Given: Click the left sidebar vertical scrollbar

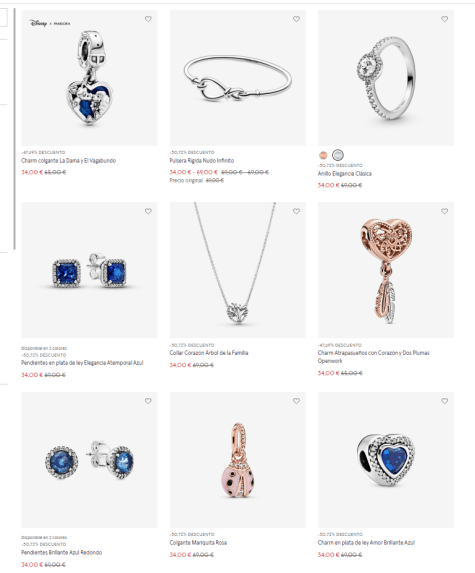Looking at the screenshot, I should (15, 129).
